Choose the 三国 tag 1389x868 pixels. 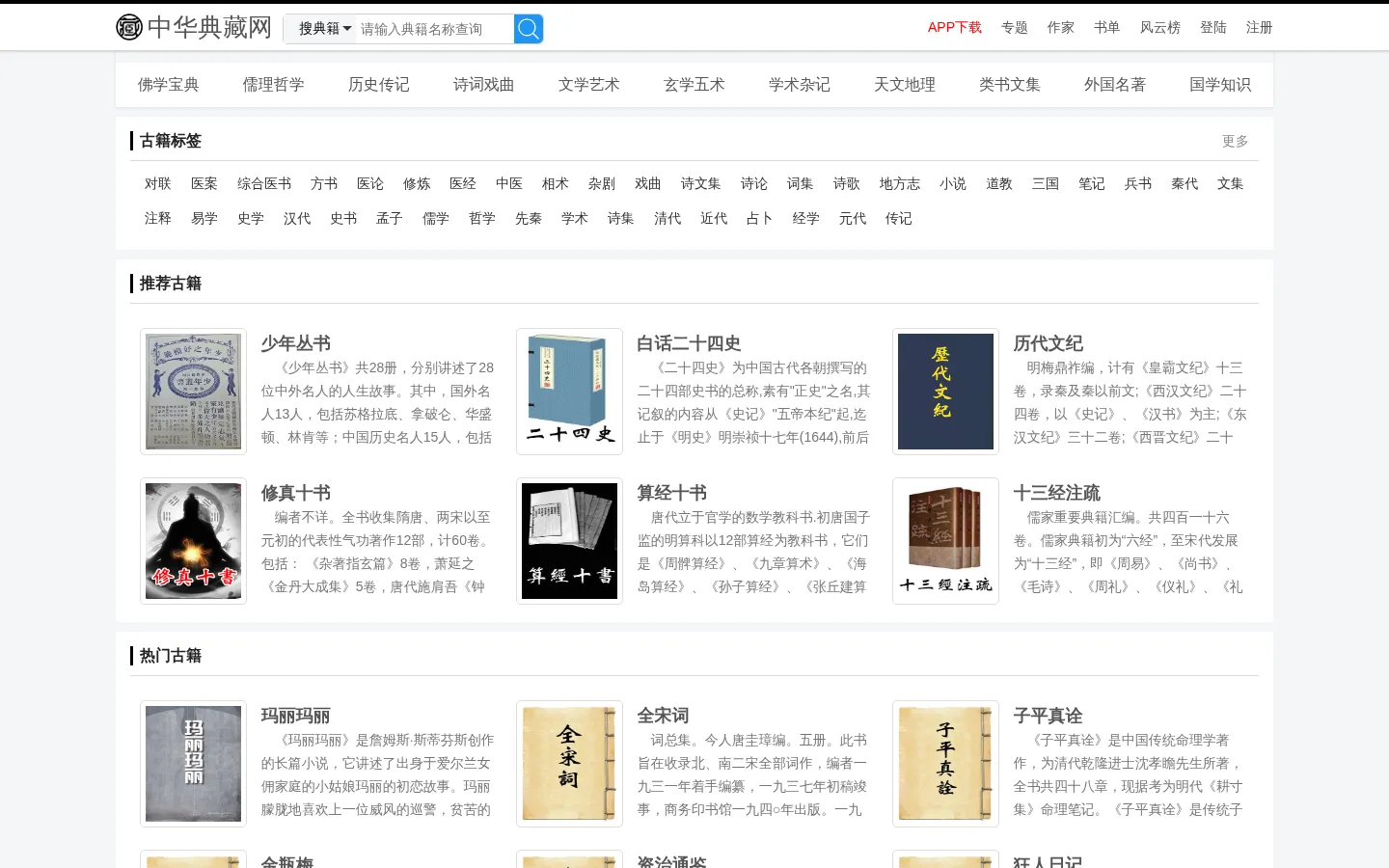(x=1046, y=184)
